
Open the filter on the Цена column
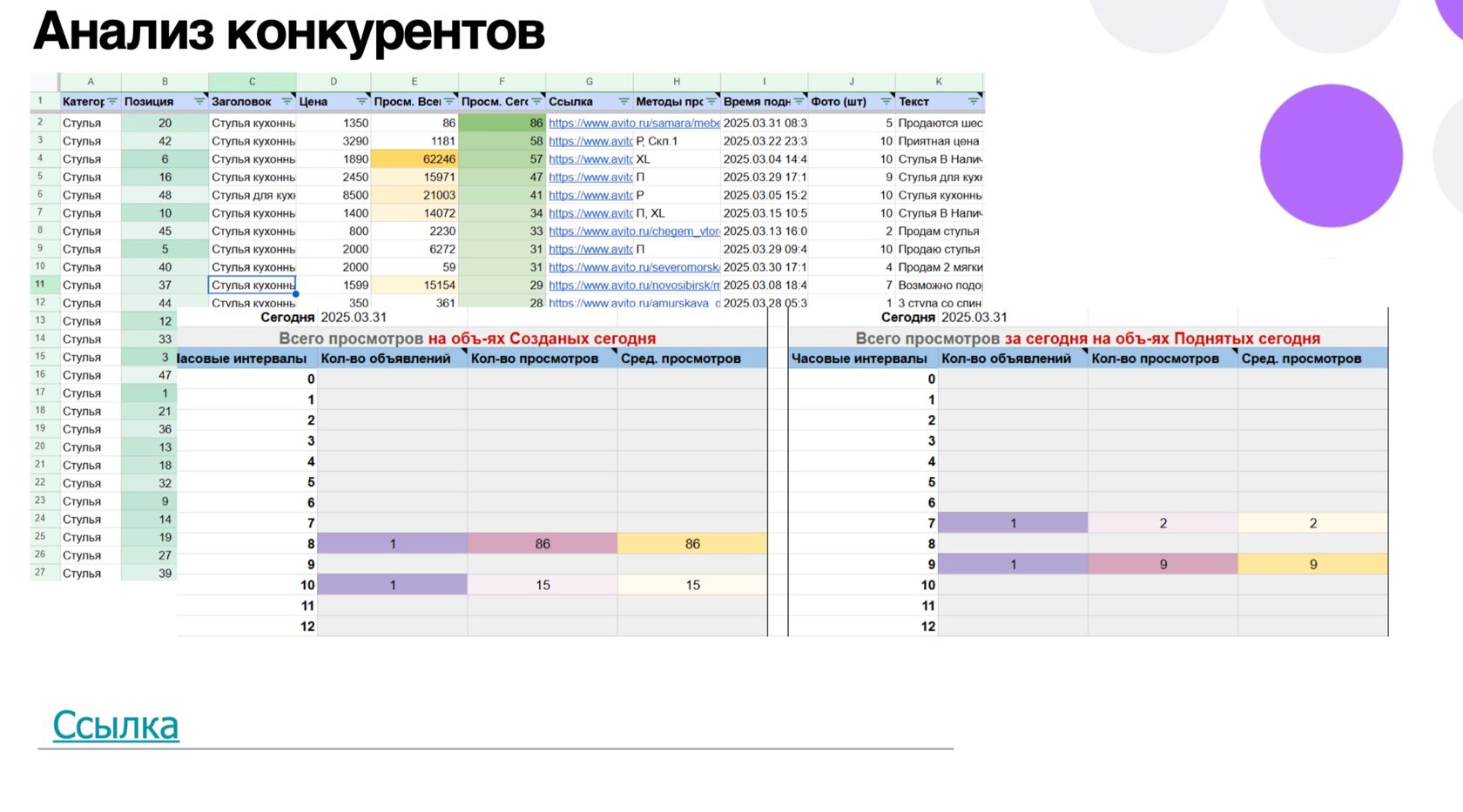[362, 102]
